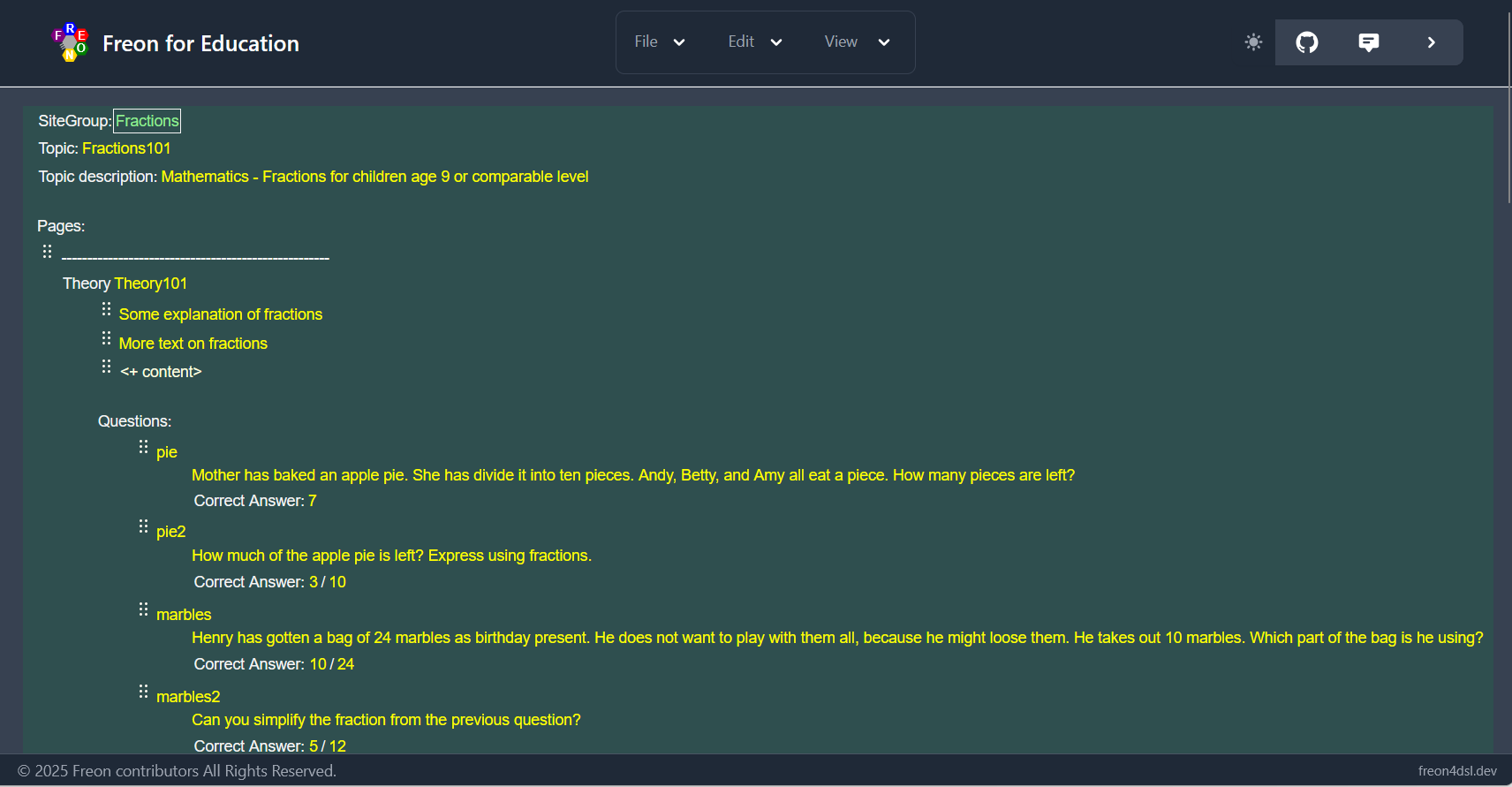Viewport: 1512px width, 787px height.
Task: Click the drag handle beside pie question
Action: click(143, 448)
